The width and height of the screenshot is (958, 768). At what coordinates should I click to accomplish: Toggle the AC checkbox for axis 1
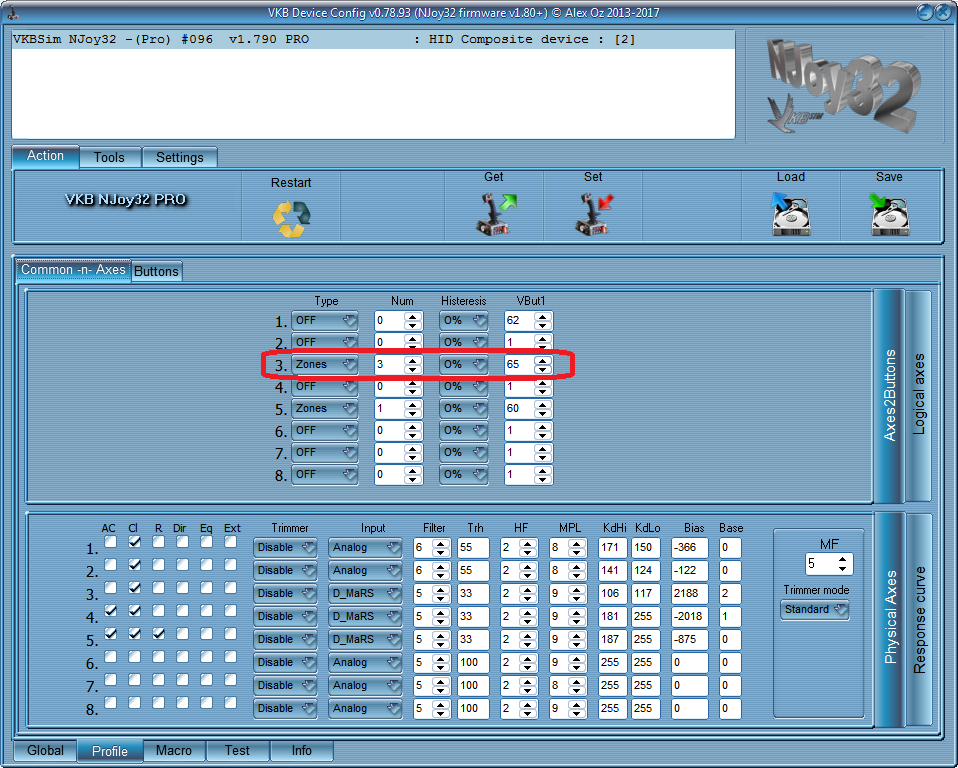pos(110,542)
